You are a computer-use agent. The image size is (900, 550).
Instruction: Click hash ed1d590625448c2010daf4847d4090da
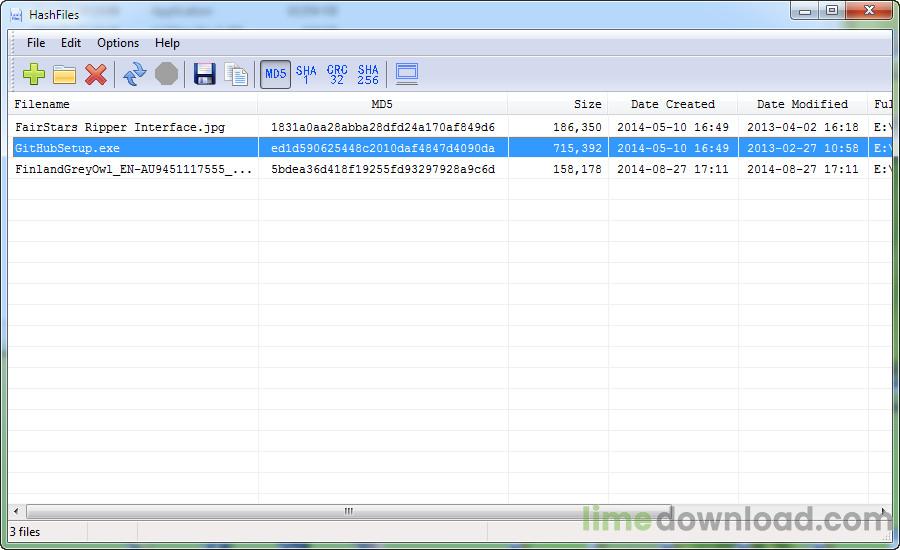383,148
